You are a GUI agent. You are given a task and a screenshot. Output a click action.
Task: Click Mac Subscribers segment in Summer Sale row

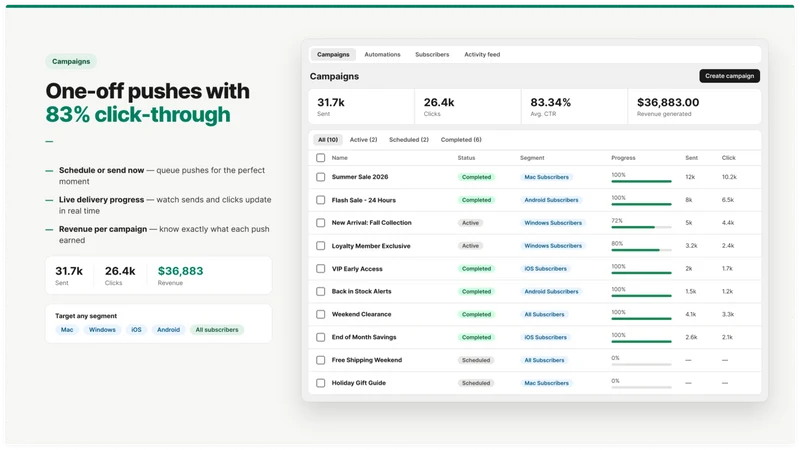coord(546,177)
